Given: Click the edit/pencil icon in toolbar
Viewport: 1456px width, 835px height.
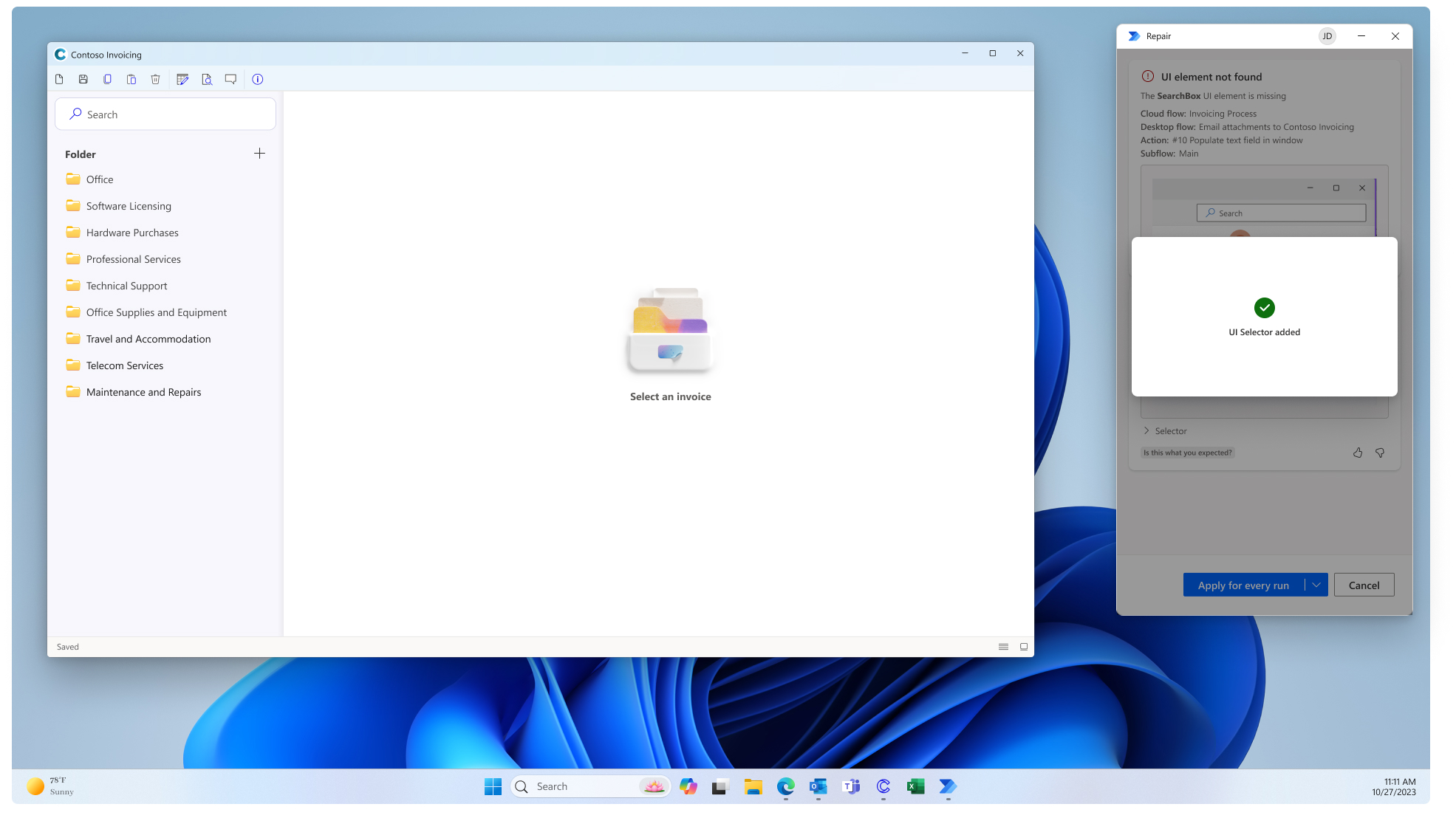Looking at the screenshot, I should [182, 79].
